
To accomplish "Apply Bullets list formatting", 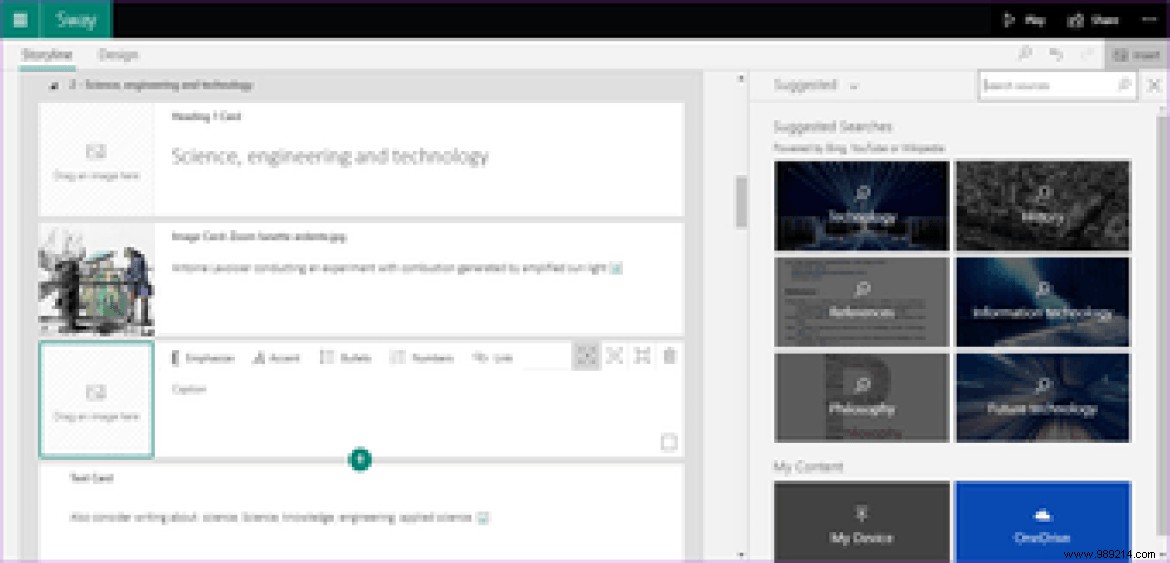I will (x=345, y=358).
